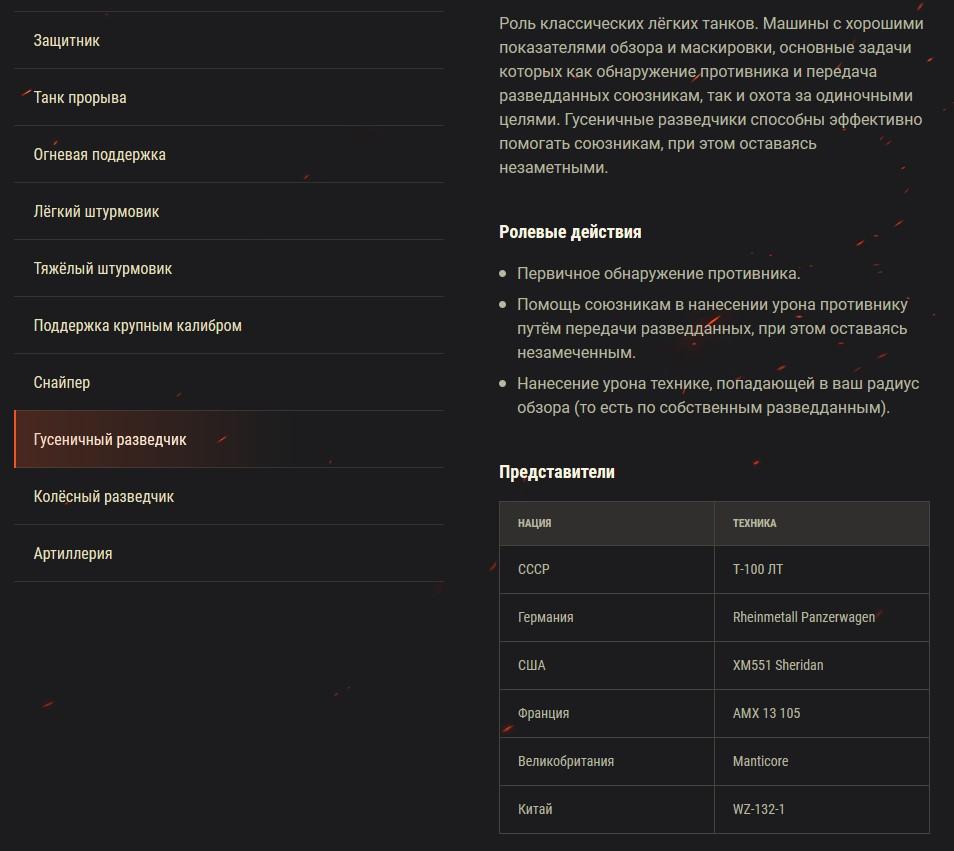This screenshot has width=954, height=851.
Task: Select the XM551 Sheridan table entry
Action: pos(778,665)
